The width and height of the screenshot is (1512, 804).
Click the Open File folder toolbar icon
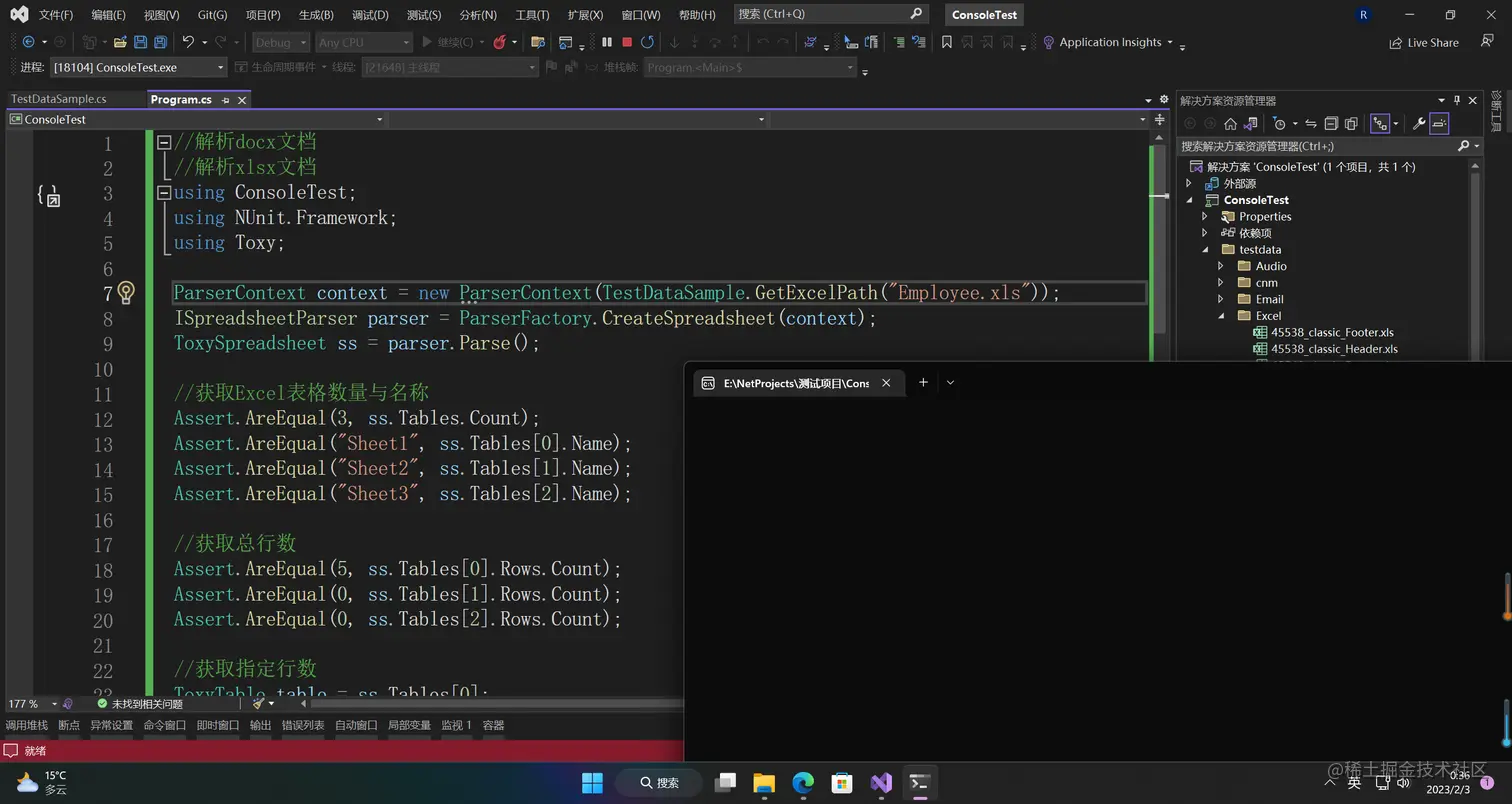120,42
